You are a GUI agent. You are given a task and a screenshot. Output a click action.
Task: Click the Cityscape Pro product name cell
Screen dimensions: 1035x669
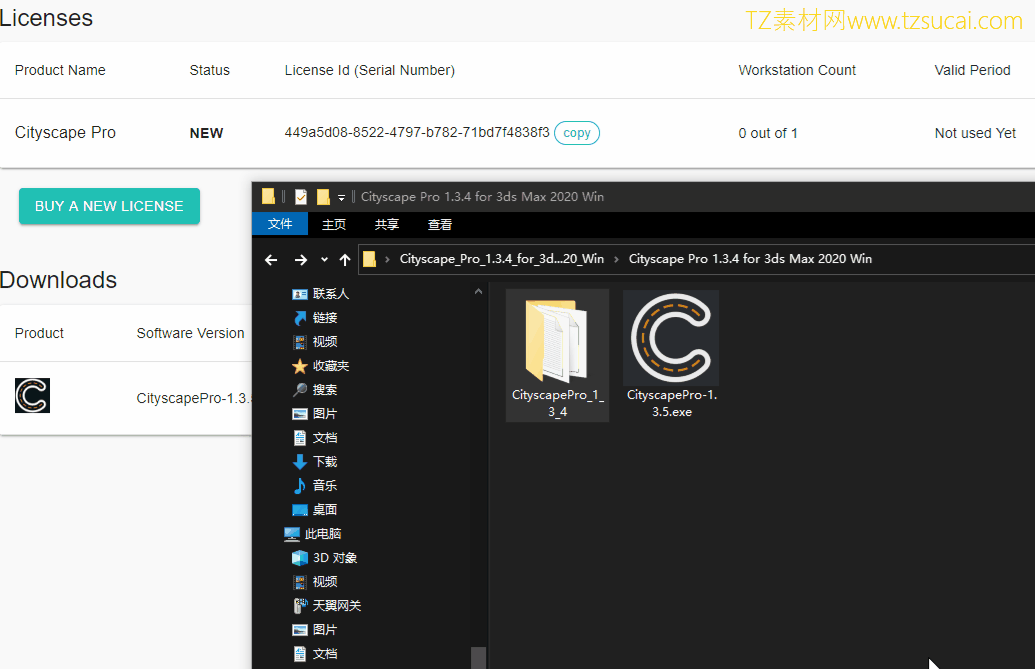coord(65,133)
